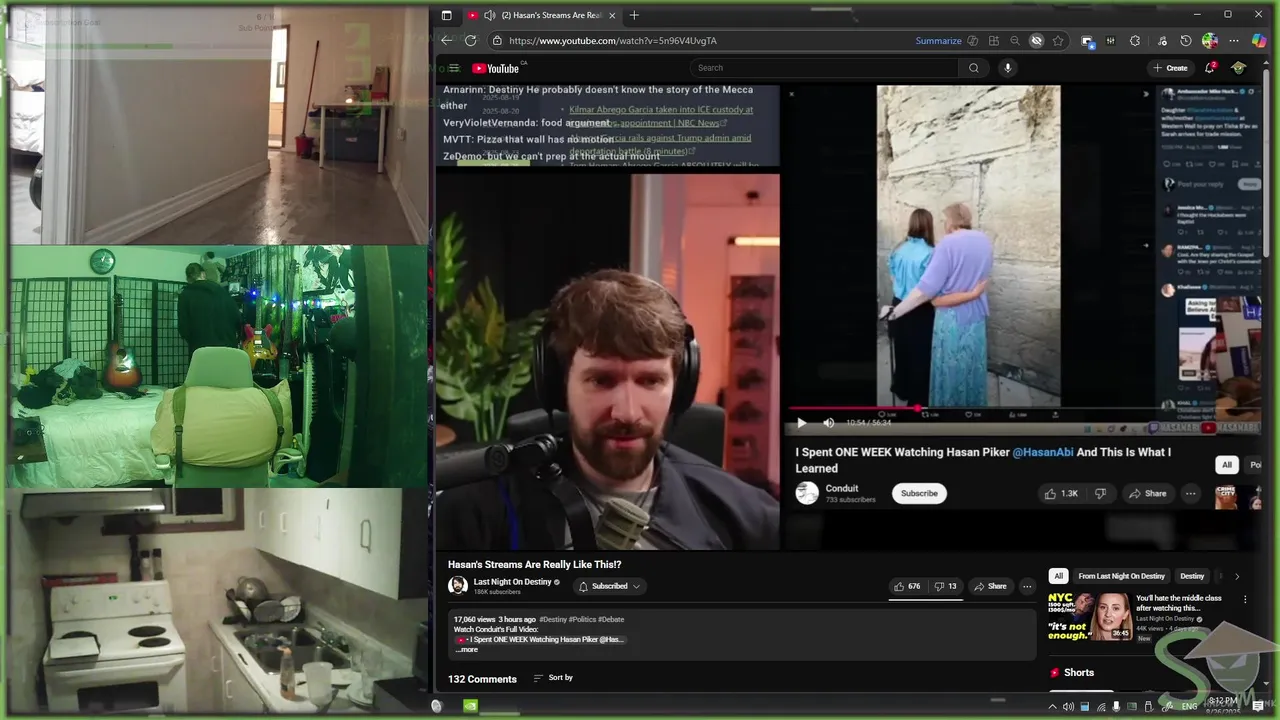This screenshot has height=720, width=1280.
Task: Select the All filter chip
Action: 1058,576
